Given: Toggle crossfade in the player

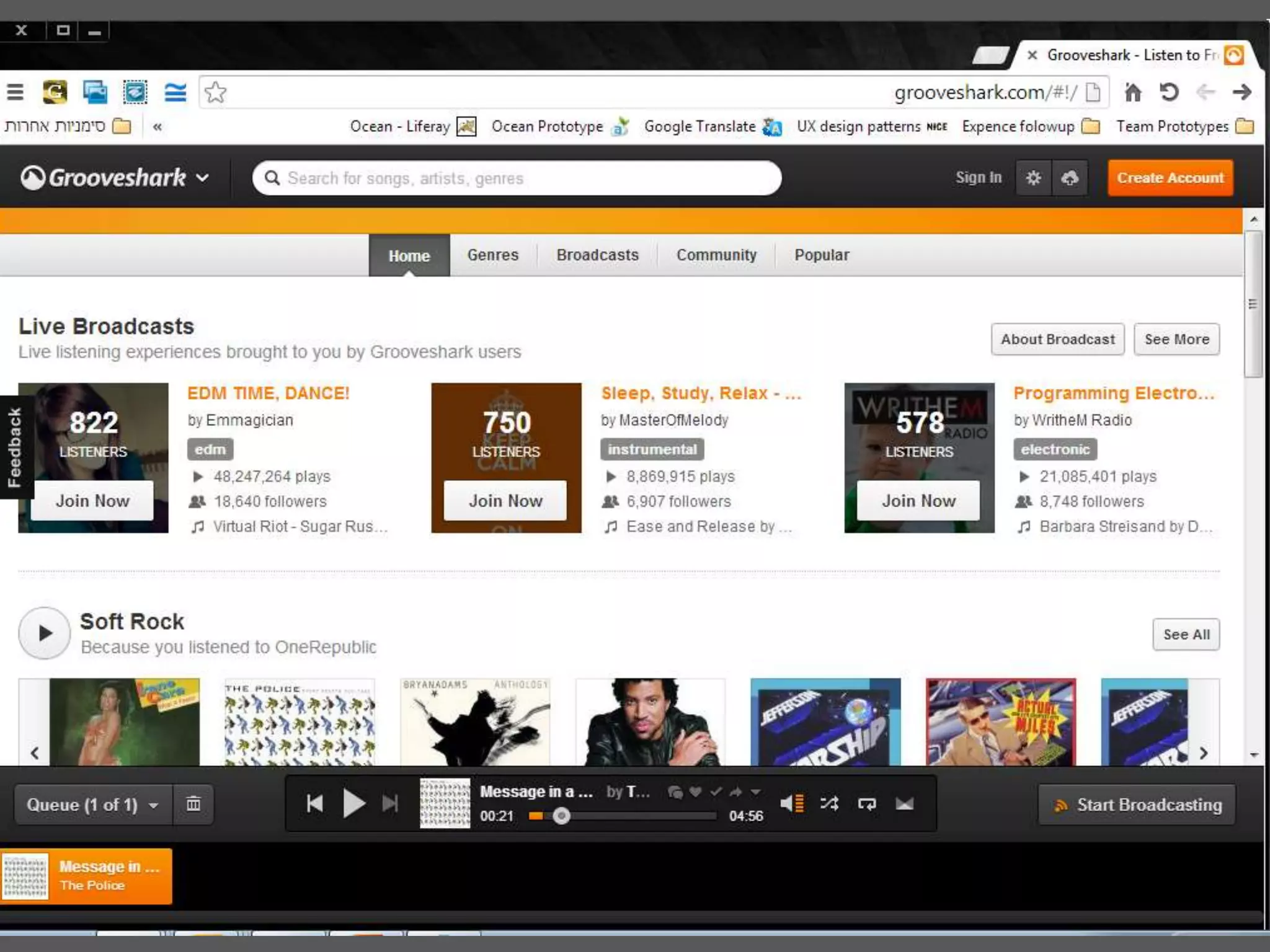Looking at the screenshot, I should coord(904,804).
